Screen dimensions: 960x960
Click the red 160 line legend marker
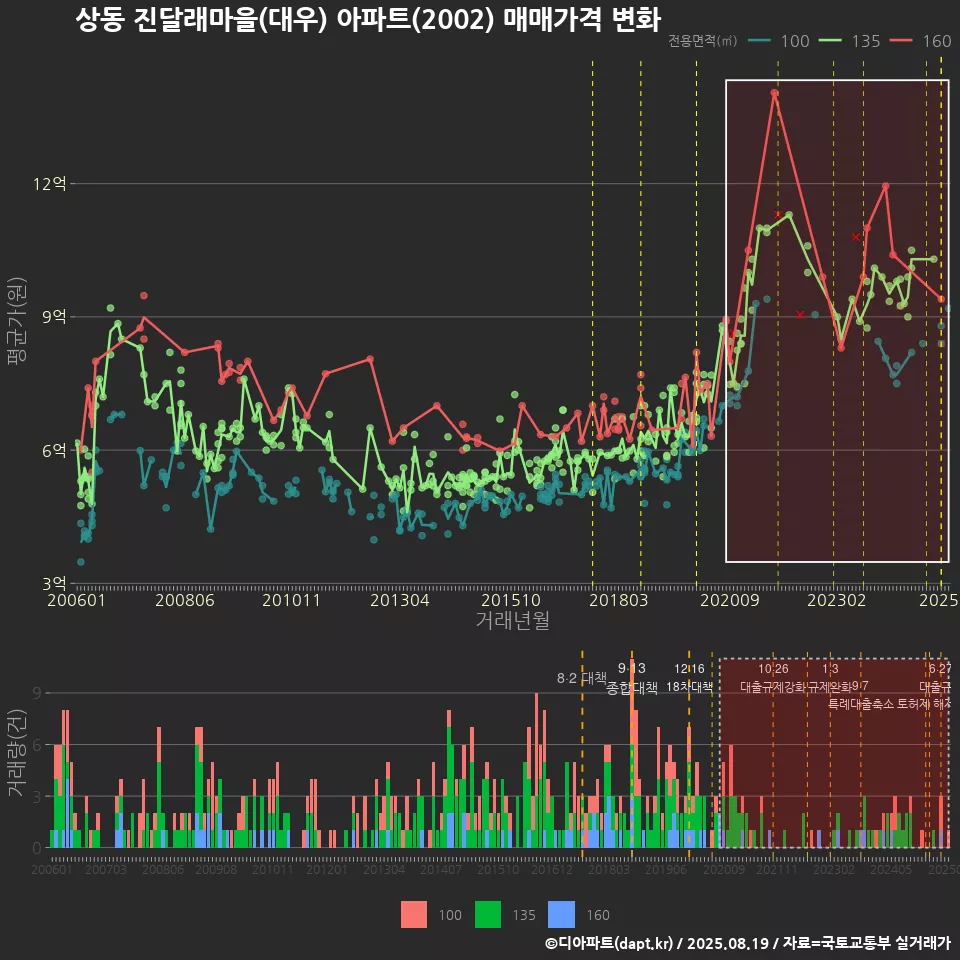[x=902, y=41]
